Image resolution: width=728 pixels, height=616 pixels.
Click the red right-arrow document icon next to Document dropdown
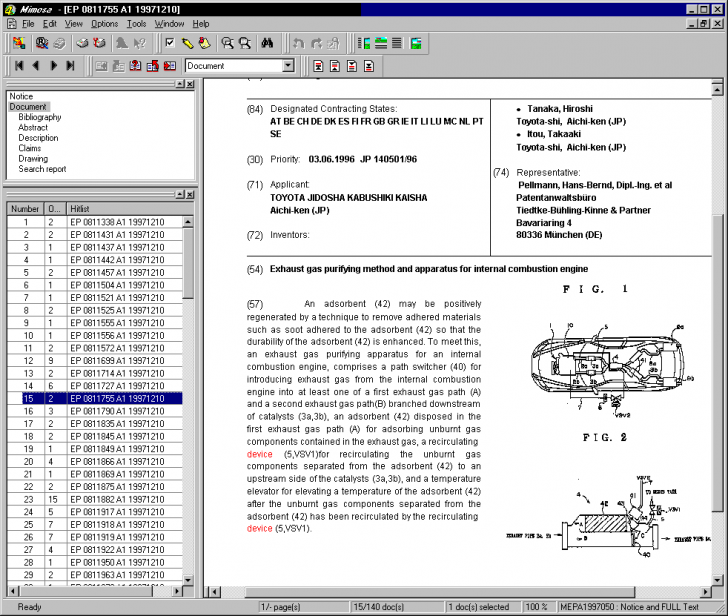[169, 66]
